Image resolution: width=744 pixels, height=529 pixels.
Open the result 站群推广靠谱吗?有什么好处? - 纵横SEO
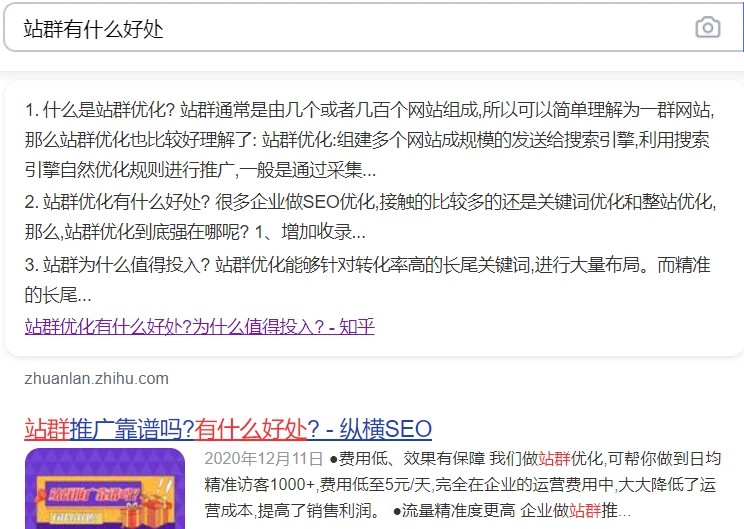[x=228, y=429]
